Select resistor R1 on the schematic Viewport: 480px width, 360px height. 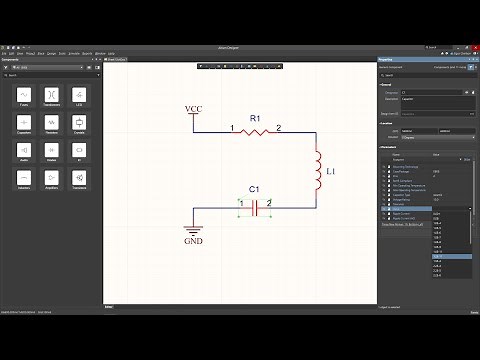[x=255, y=132]
